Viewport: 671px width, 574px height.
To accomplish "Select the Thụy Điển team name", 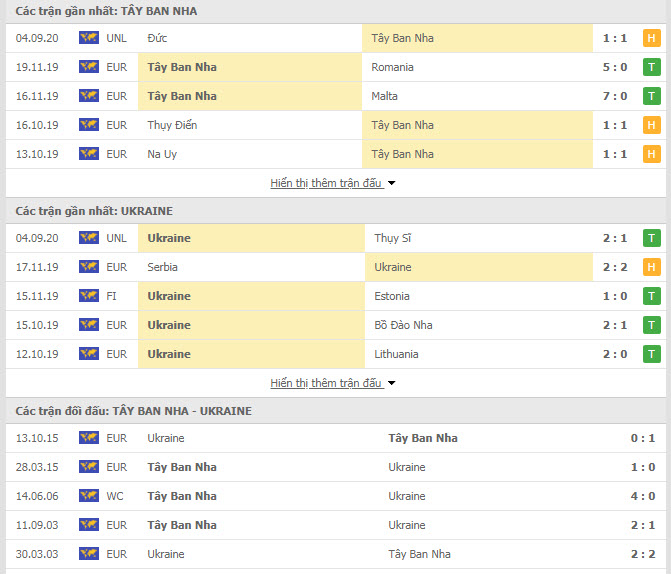I will [x=172, y=125].
